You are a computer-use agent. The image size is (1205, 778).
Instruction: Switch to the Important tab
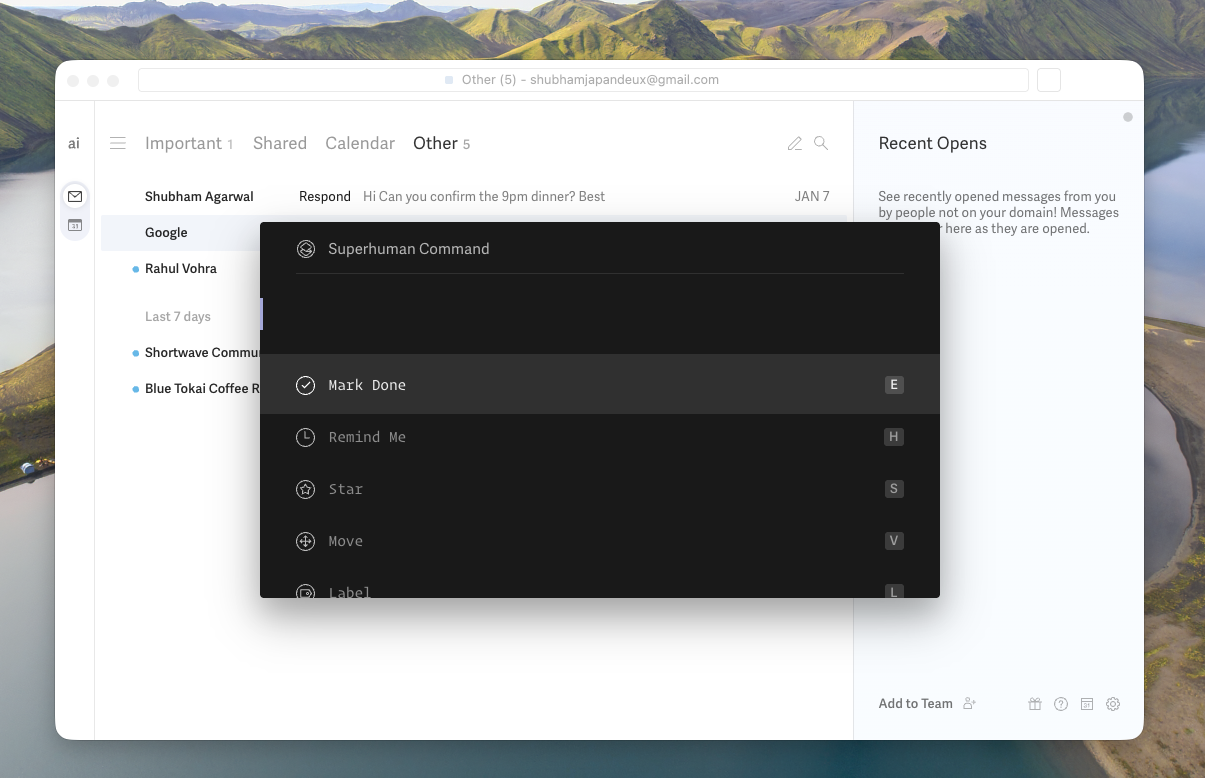tap(184, 143)
